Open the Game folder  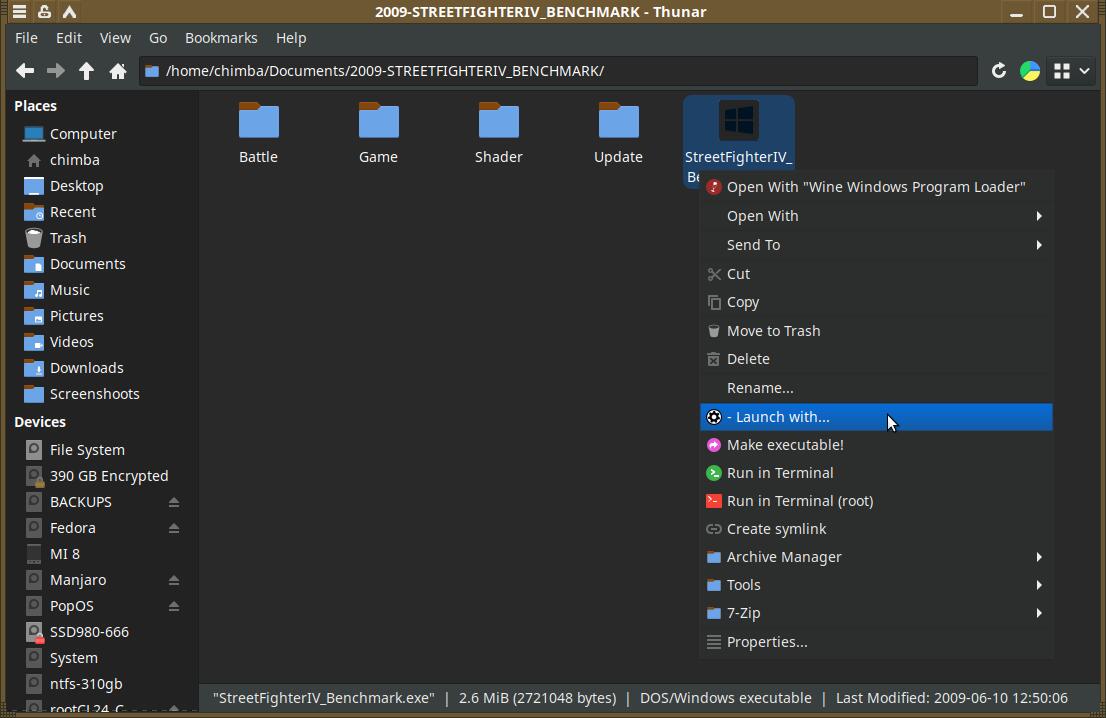(x=378, y=133)
